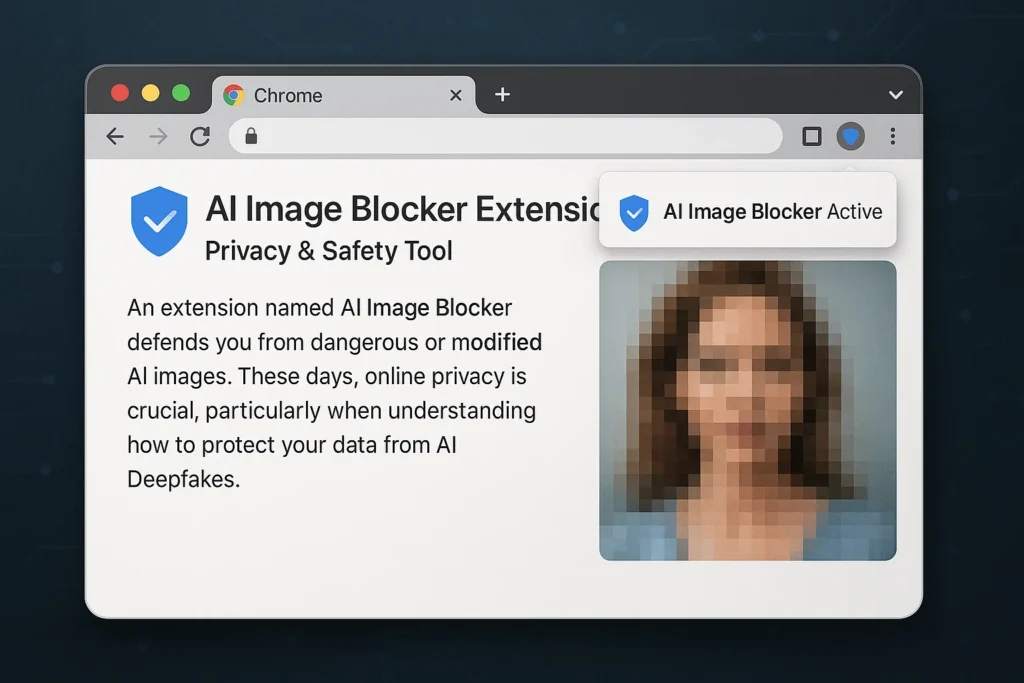
Task: Click the Privacy & Safety Tool subtitle
Action: 328,251
